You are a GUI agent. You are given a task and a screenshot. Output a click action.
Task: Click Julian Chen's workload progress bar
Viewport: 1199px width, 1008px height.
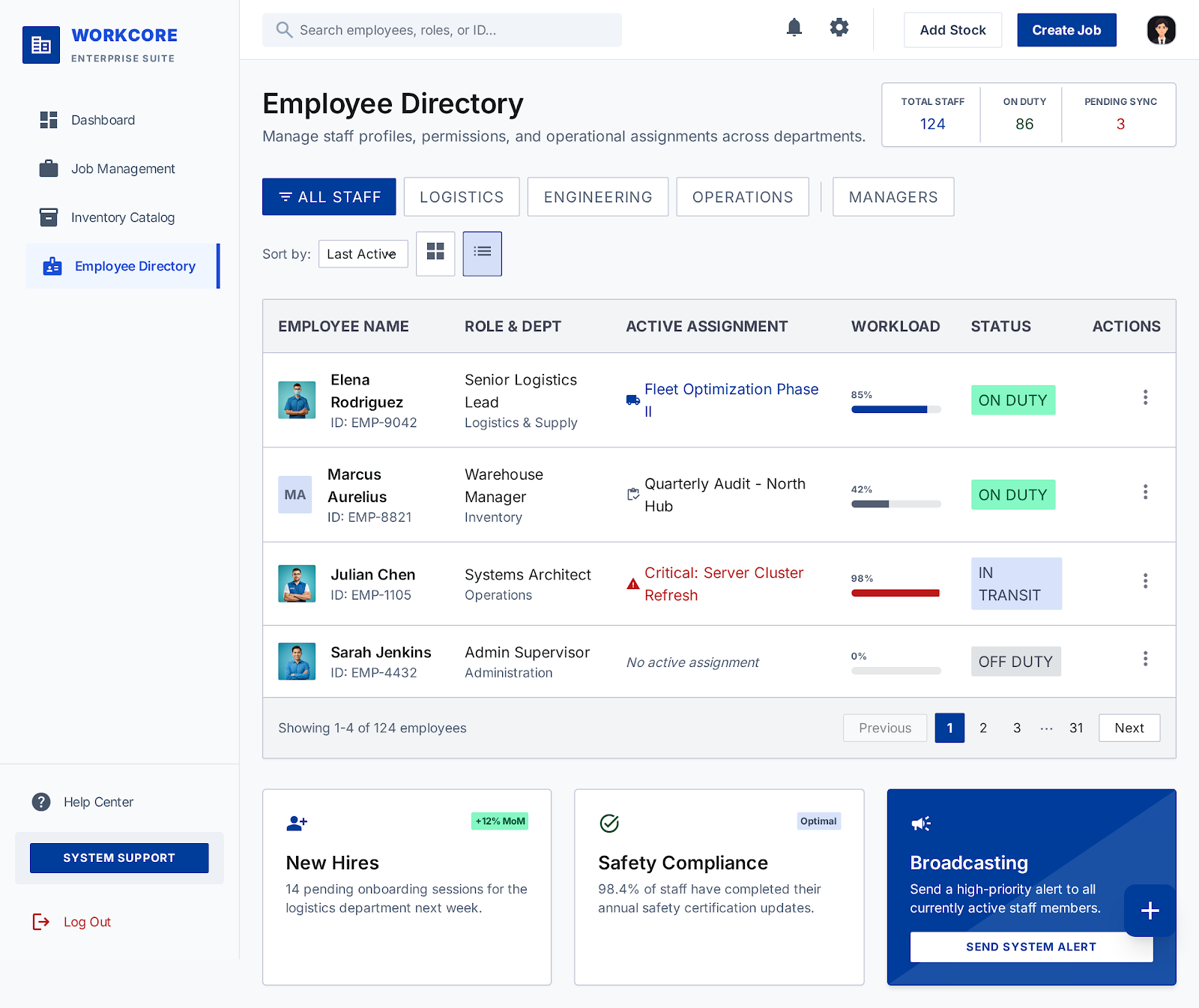point(895,593)
